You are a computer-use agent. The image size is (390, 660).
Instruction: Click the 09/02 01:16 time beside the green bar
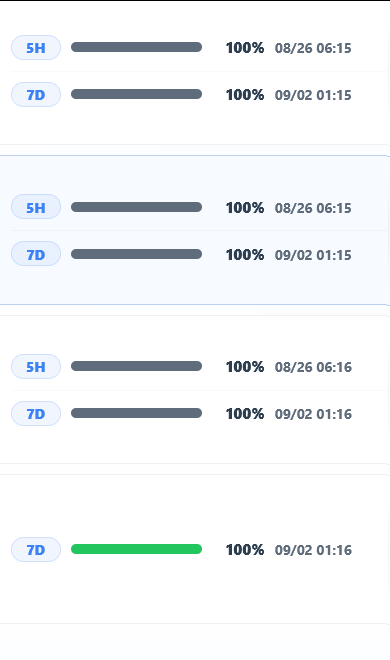[x=313, y=550]
